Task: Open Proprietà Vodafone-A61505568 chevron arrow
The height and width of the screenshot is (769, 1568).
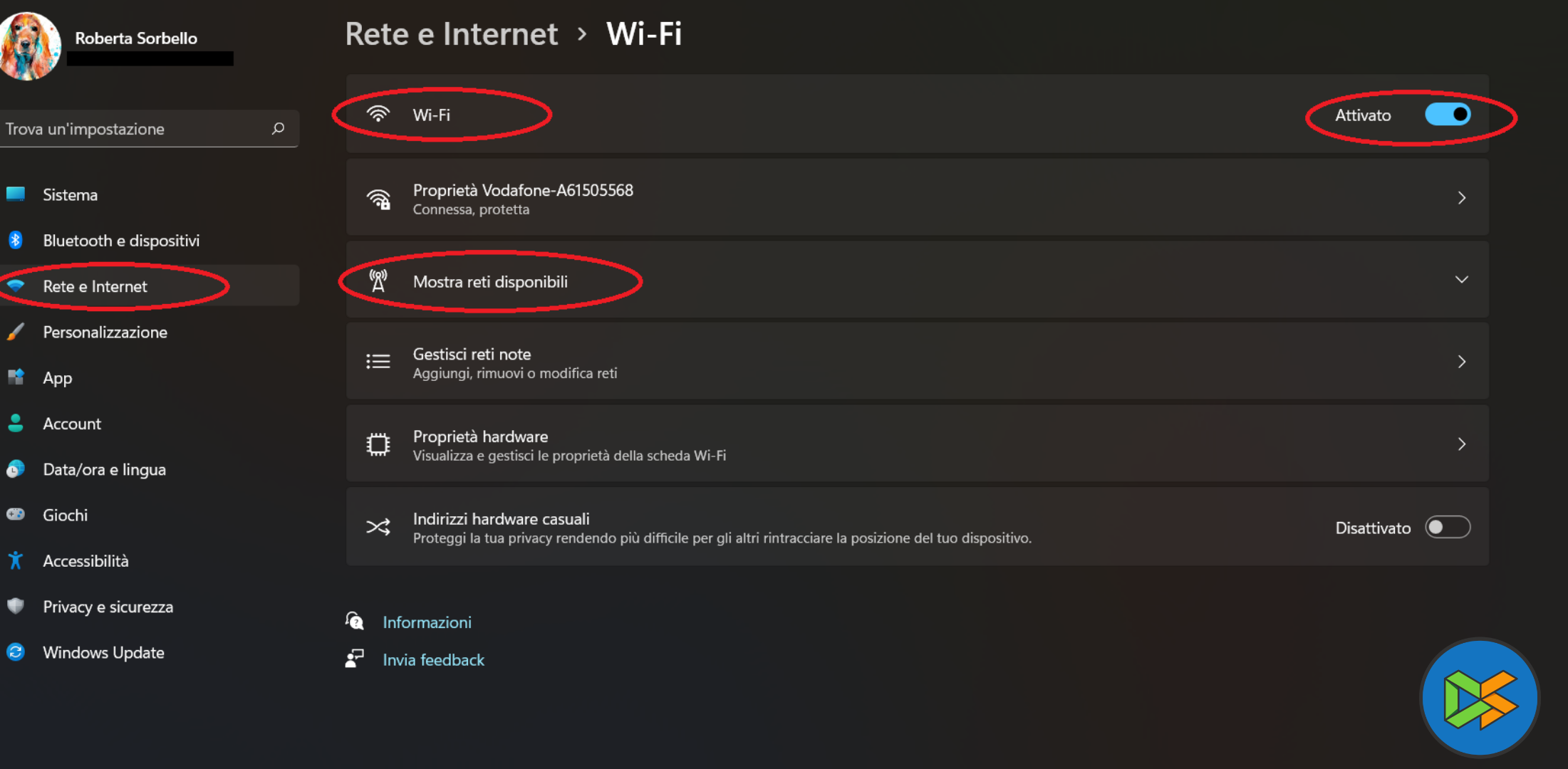Action: [1461, 198]
